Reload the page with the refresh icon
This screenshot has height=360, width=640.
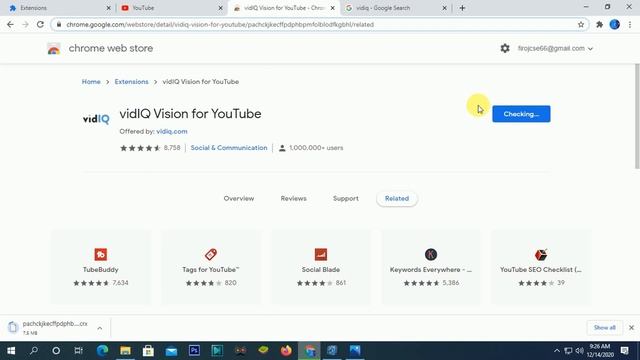coord(40,24)
